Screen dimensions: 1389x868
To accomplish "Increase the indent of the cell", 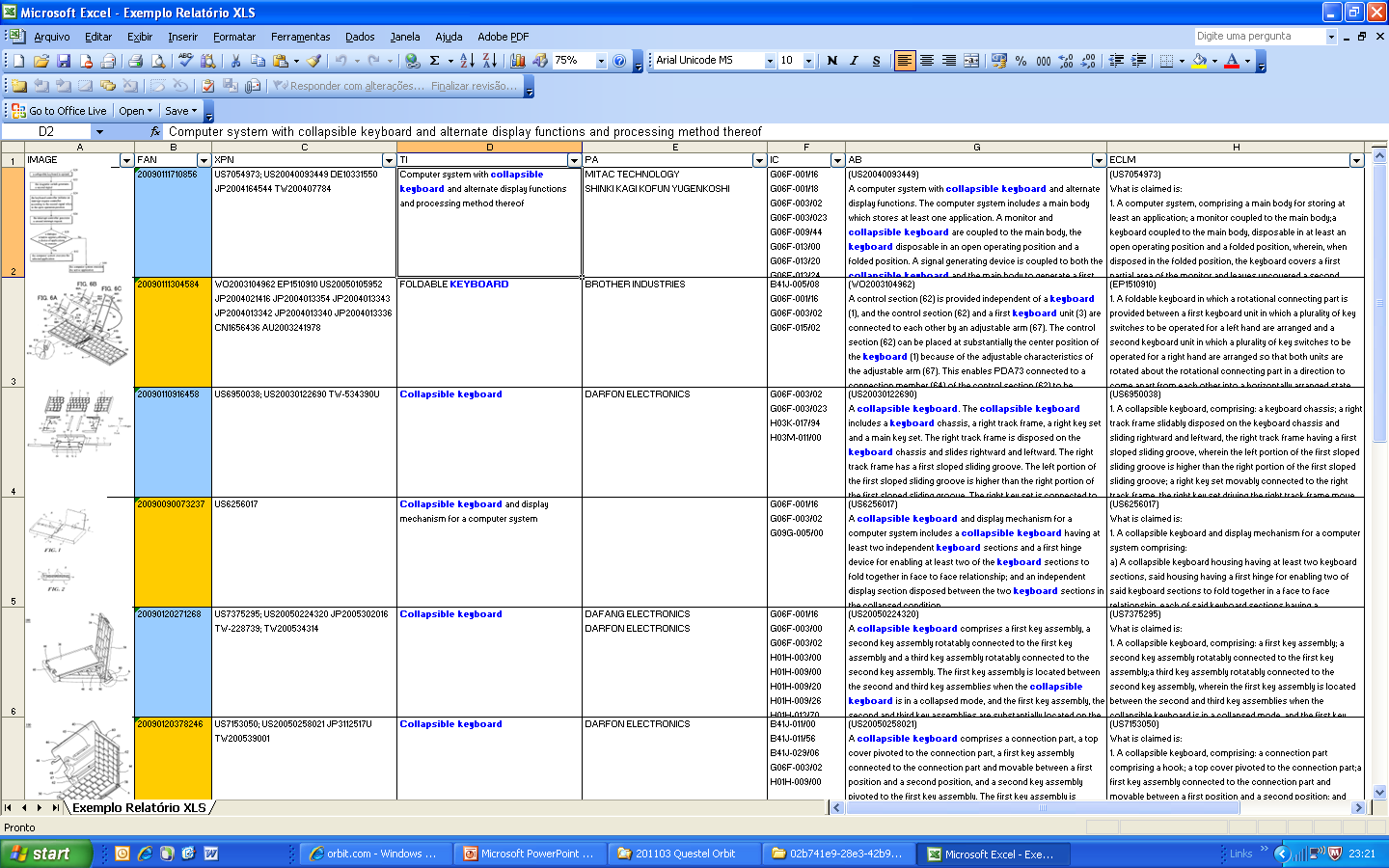I will pos(1139,60).
